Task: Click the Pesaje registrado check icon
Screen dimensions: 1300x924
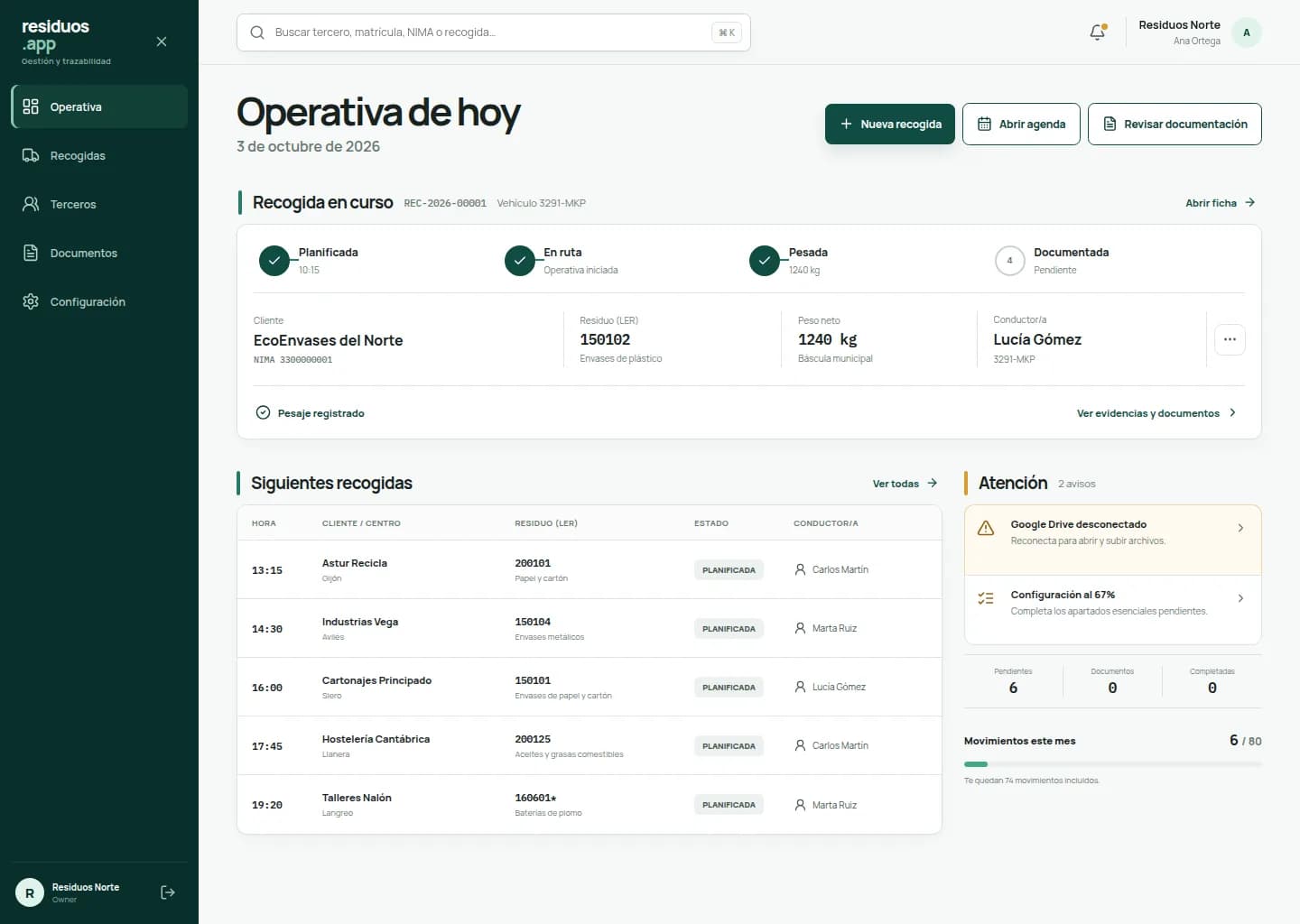Action: pos(263,412)
